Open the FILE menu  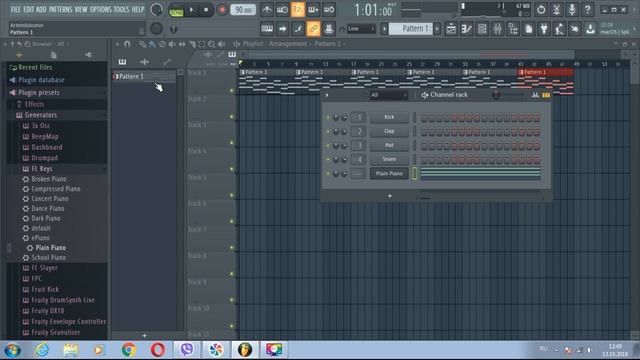click(15, 9)
